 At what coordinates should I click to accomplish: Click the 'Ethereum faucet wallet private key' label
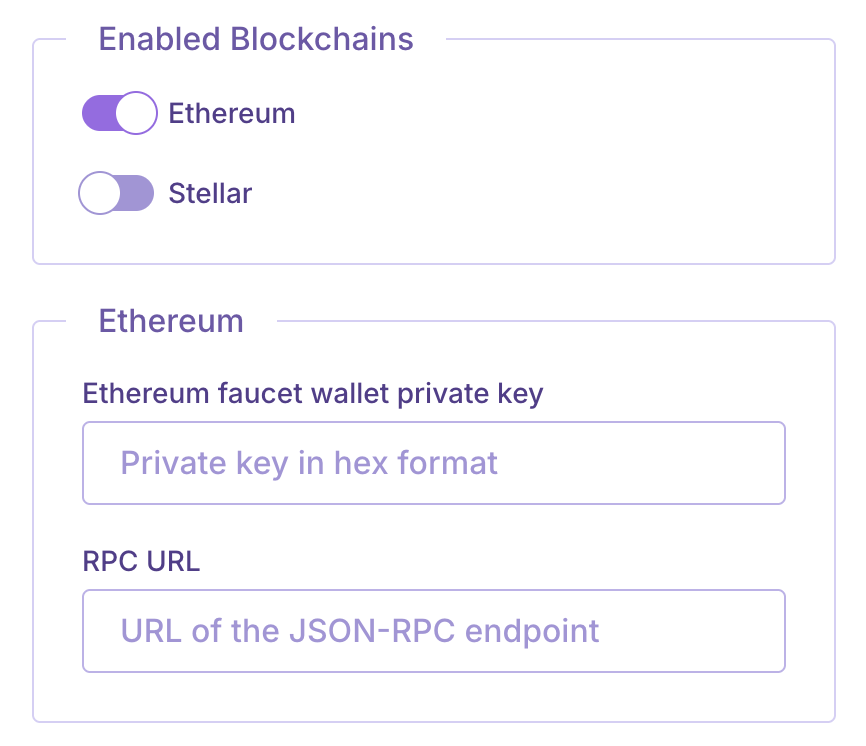312,393
